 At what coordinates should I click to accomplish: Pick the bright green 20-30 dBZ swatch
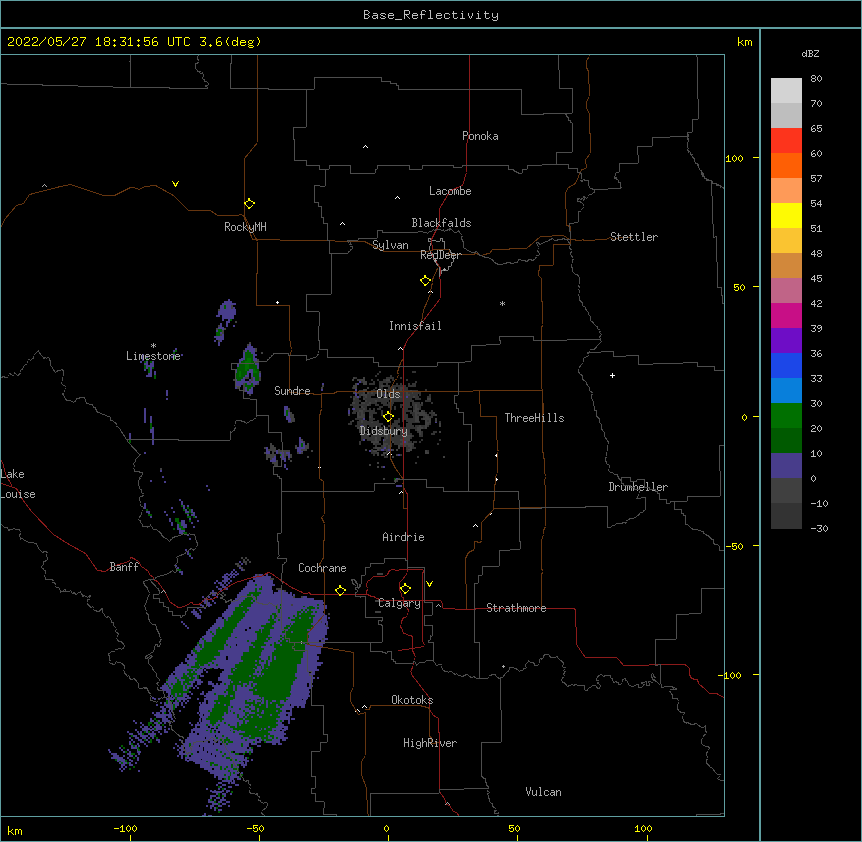point(786,416)
